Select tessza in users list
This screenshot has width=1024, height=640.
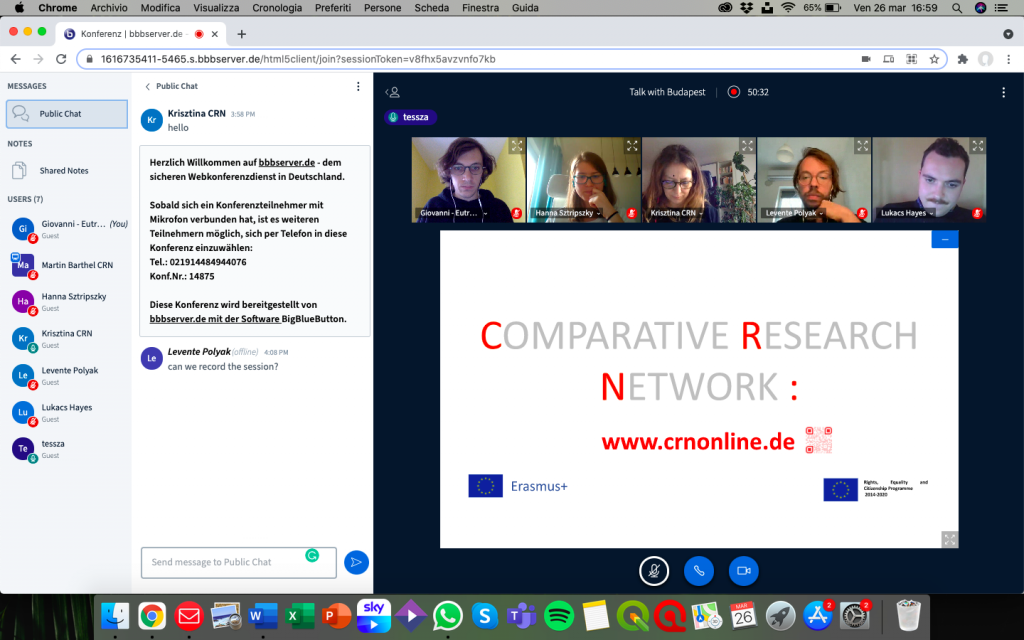67,449
